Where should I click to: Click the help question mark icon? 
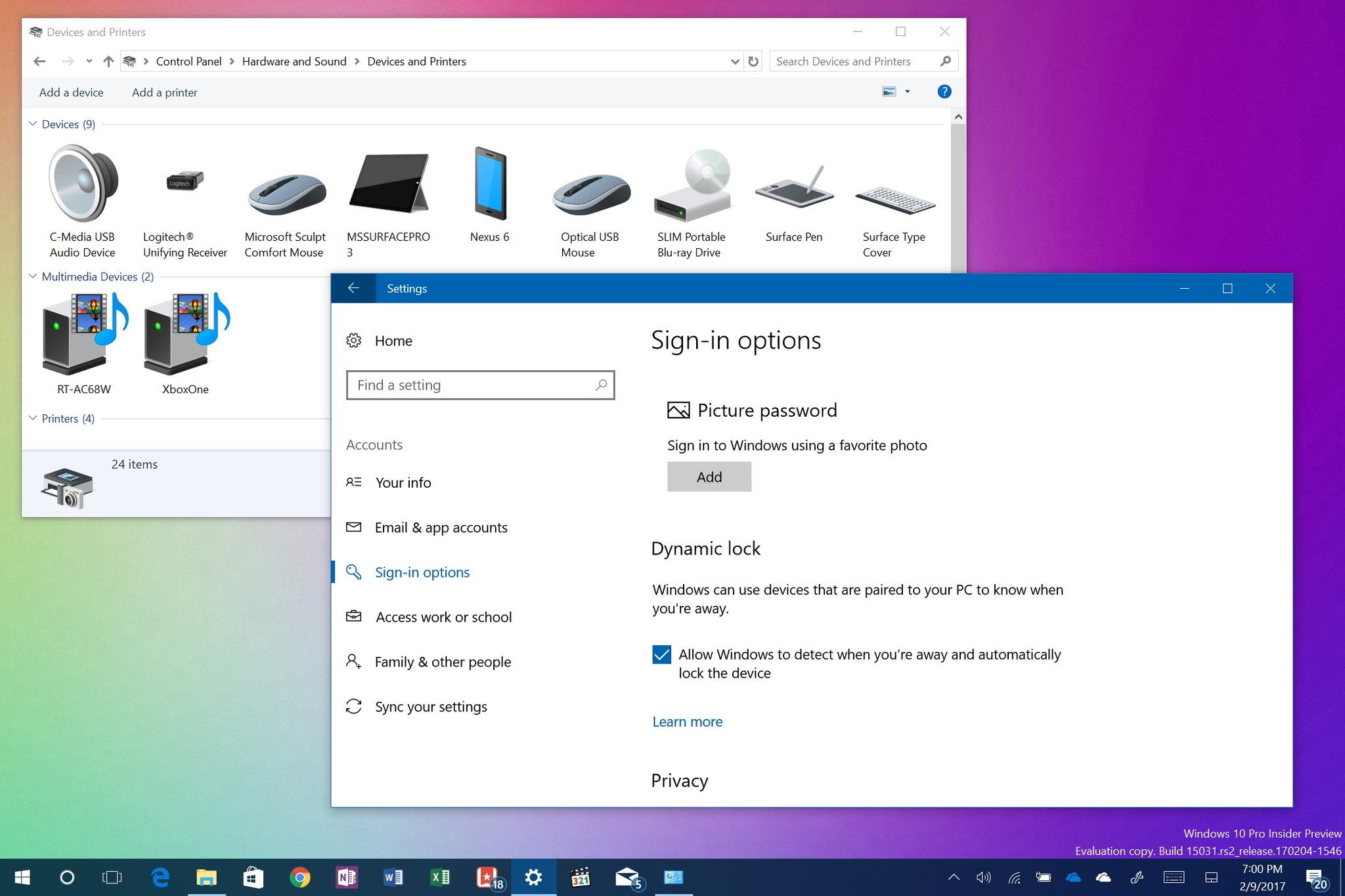944,92
